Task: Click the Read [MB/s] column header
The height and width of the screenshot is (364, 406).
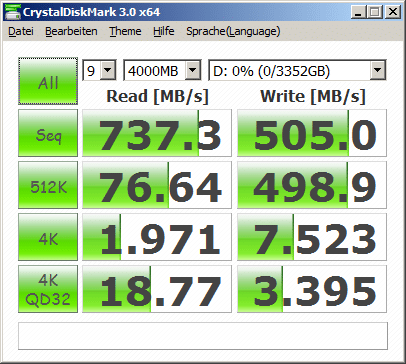Action: [157, 97]
